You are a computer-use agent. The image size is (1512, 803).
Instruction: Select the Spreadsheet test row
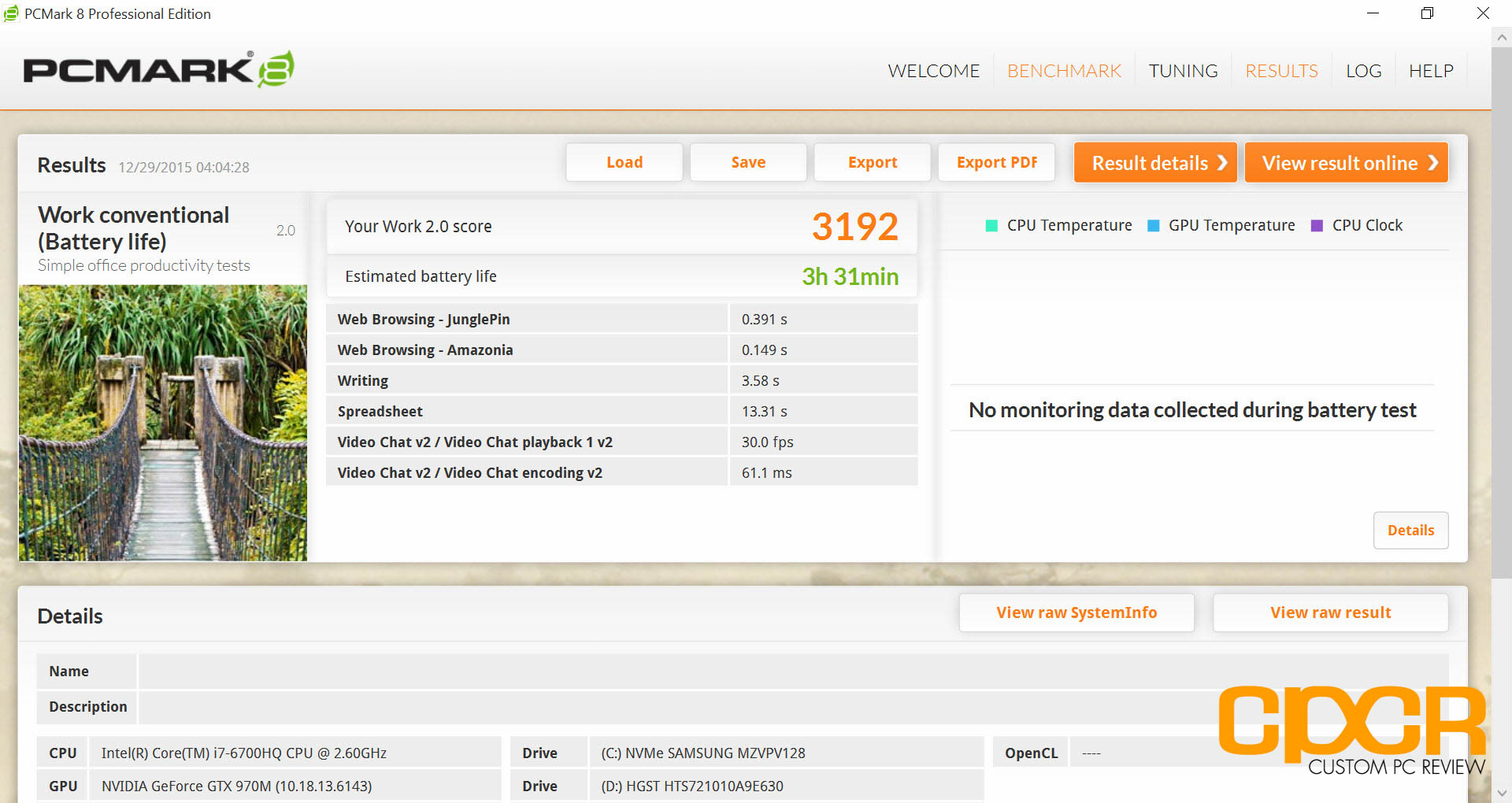(622, 411)
